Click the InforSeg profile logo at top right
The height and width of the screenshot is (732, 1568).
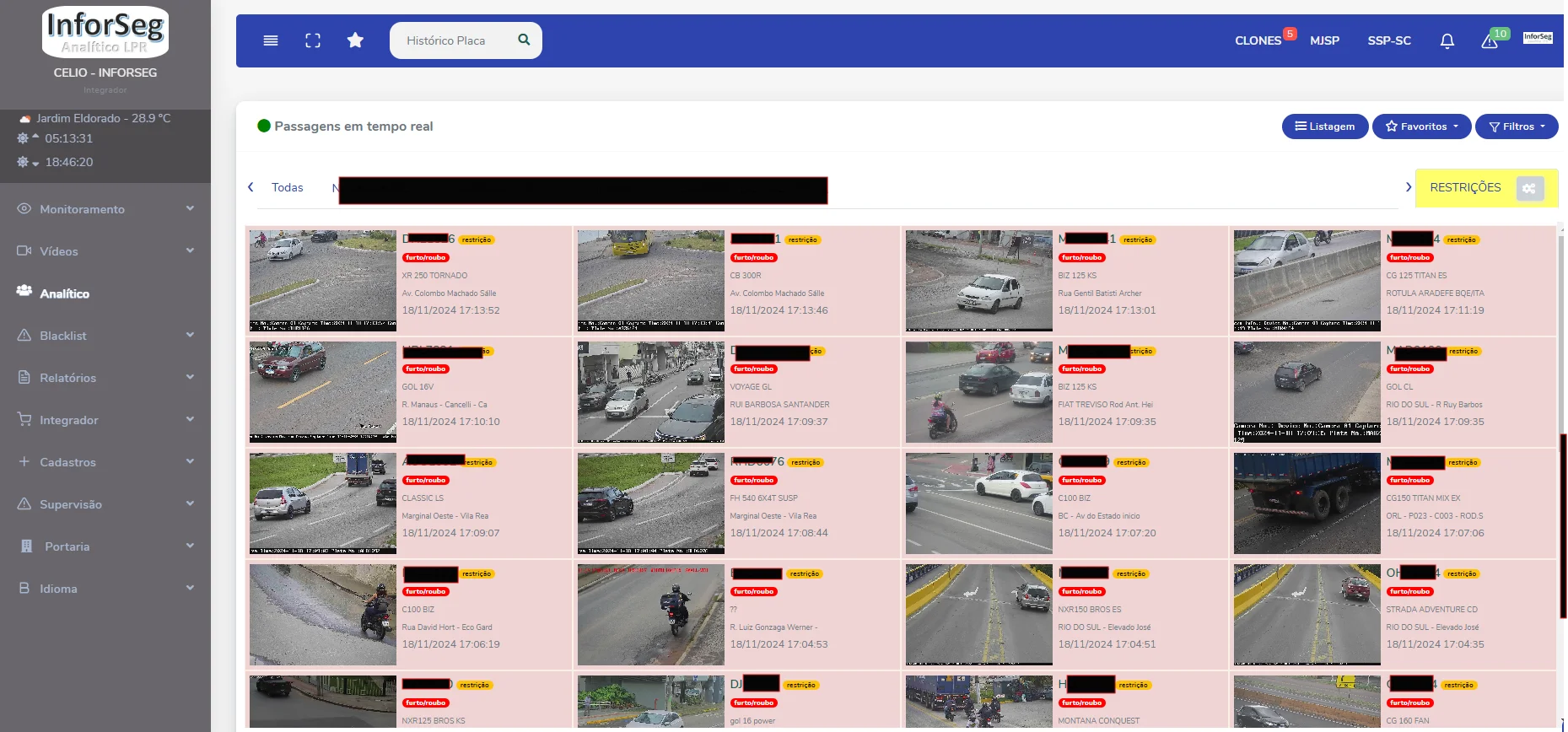(1538, 38)
